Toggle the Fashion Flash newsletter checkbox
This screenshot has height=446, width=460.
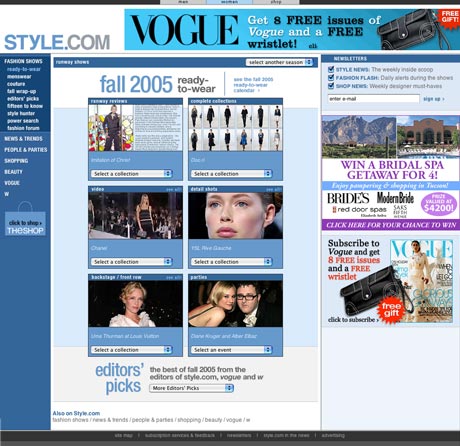click(x=331, y=78)
